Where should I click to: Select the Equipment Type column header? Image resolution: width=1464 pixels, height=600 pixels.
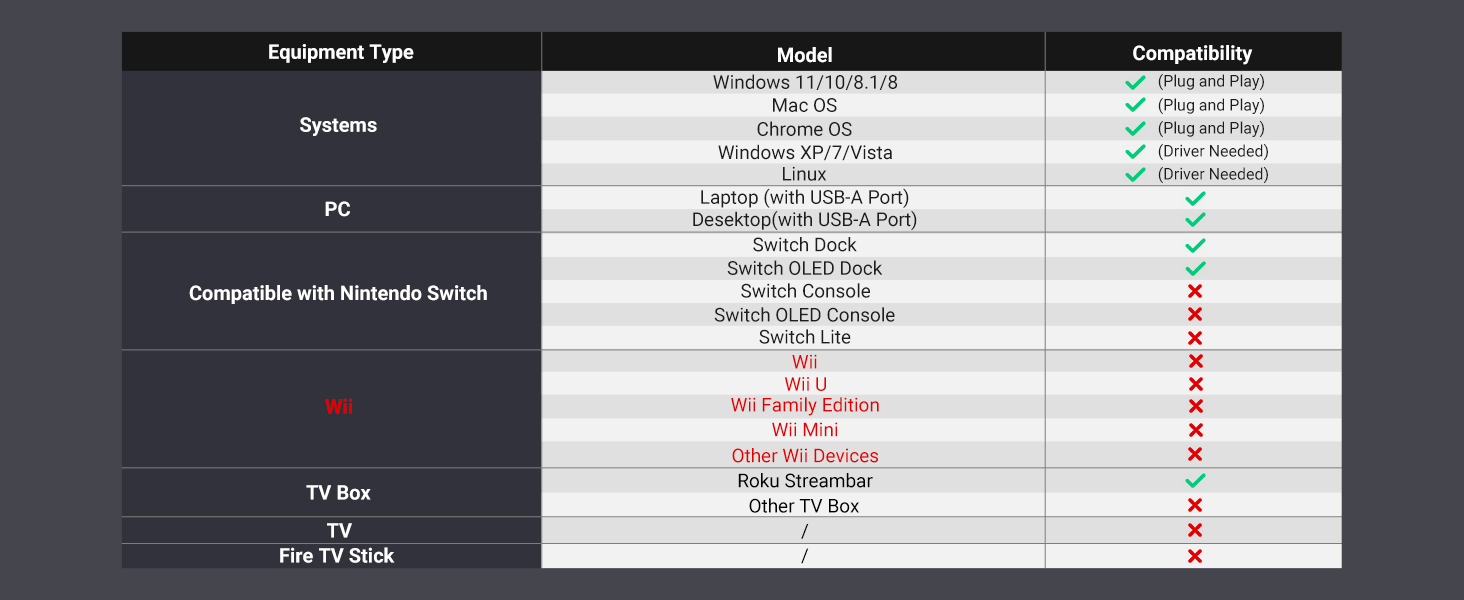point(340,52)
